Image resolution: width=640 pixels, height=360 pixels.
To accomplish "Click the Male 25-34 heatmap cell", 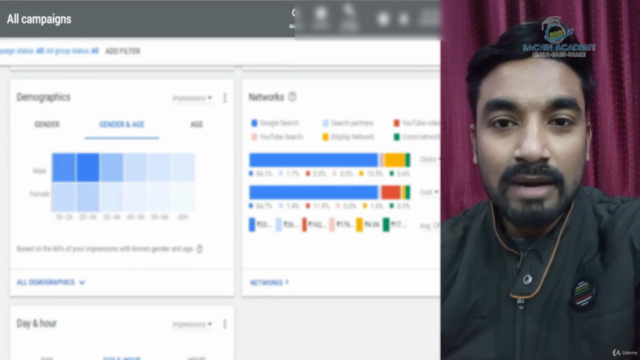I will click(x=87, y=167).
